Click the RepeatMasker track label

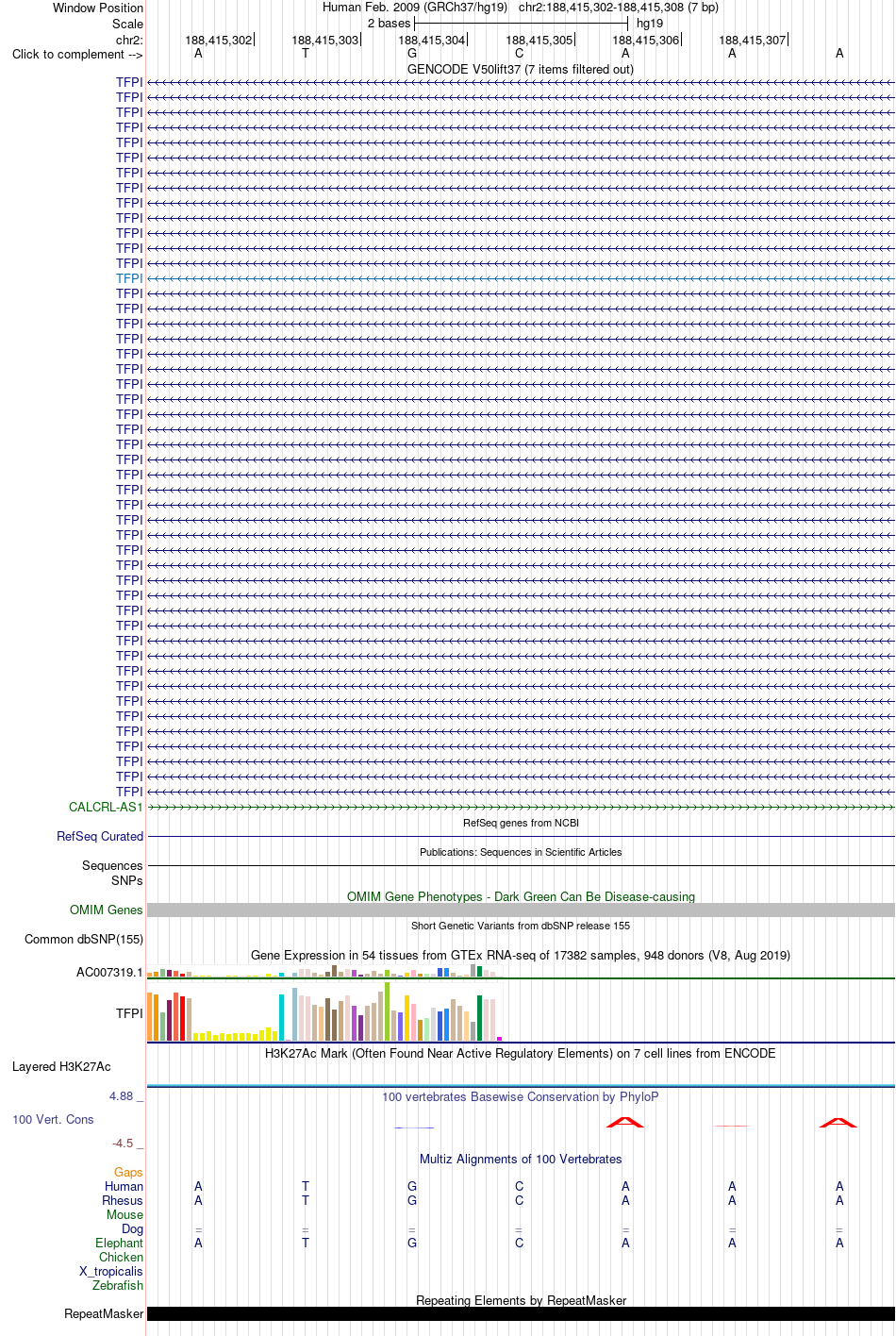(x=104, y=1313)
